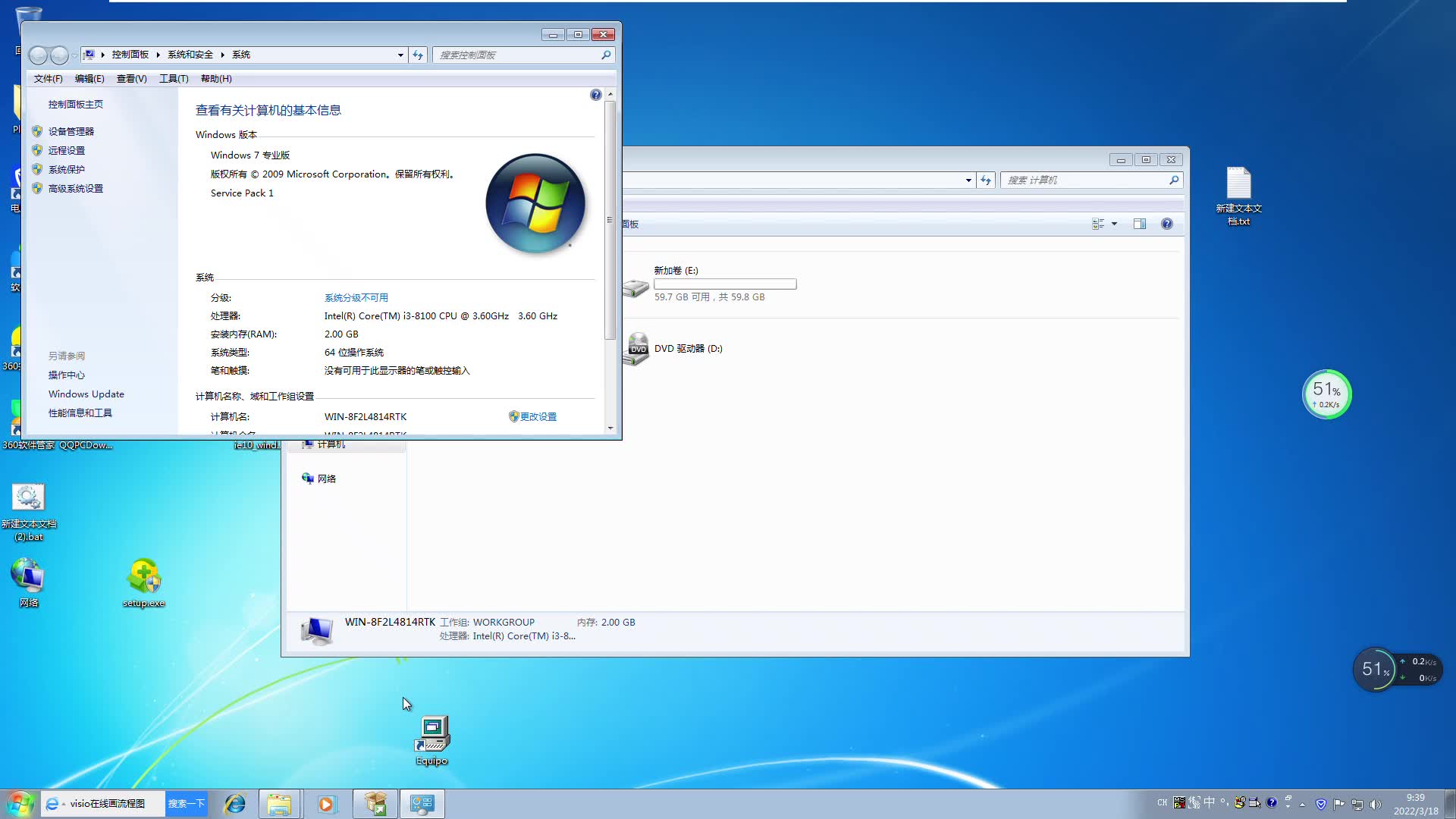1456x819 pixels.
Task: Show hidden tray icons arrow
Action: click(x=1303, y=804)
